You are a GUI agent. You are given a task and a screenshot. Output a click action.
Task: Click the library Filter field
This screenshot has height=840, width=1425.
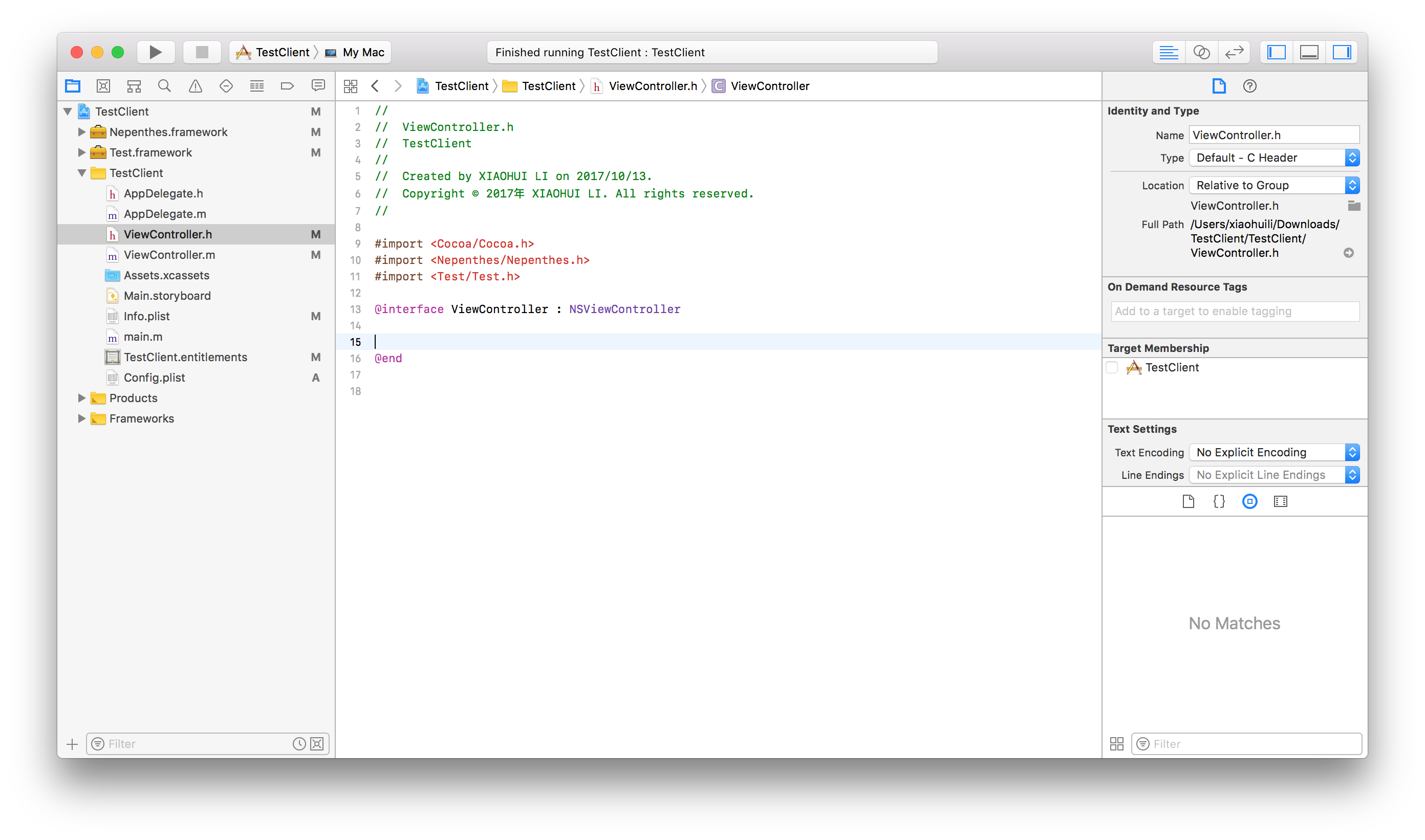click(x=1246, y=744)
